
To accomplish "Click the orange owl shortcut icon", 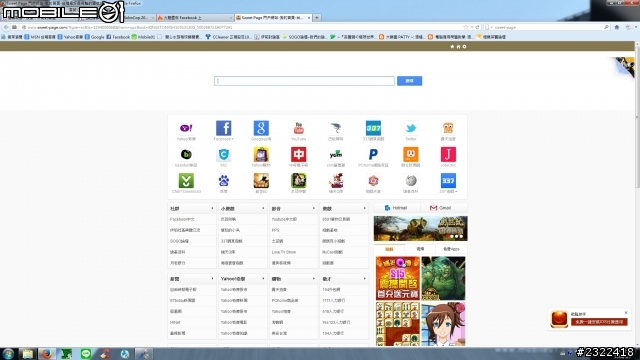I will click(x=448, y=128).
